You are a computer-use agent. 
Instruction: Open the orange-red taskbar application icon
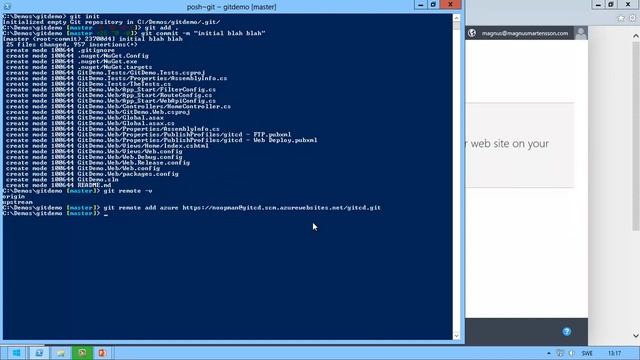point(102,353)
